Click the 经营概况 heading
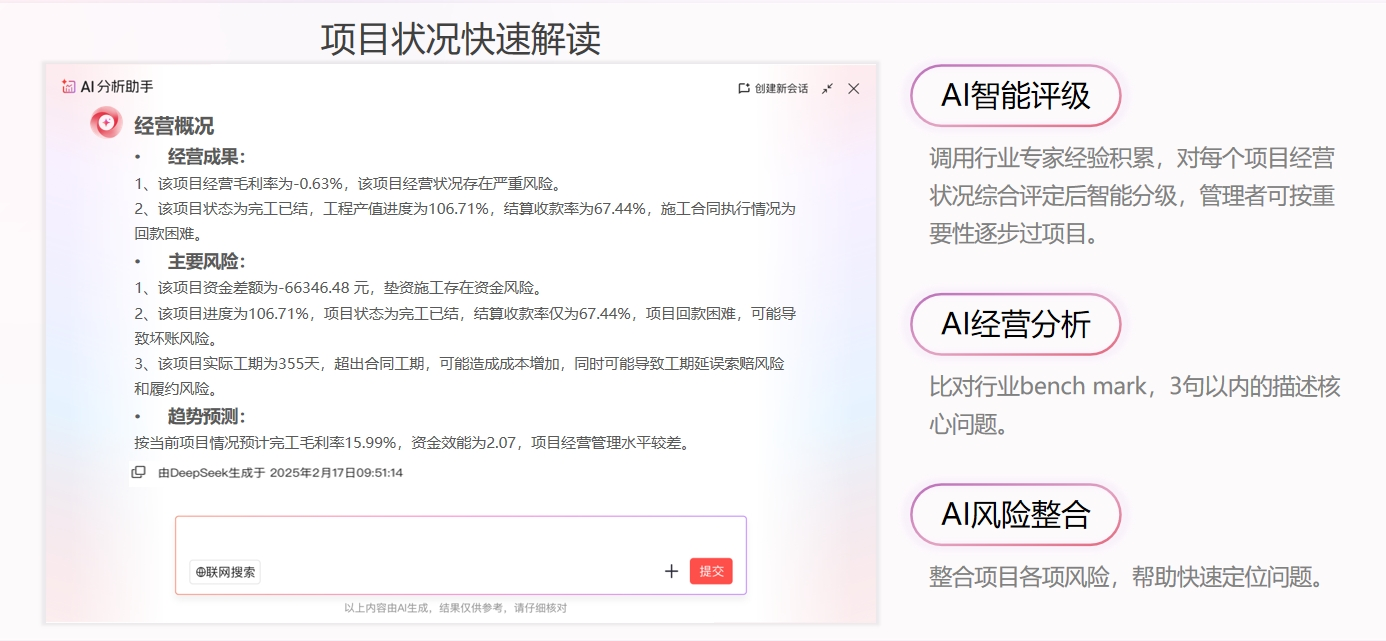The image size is (1386, 641). (174, 126)
